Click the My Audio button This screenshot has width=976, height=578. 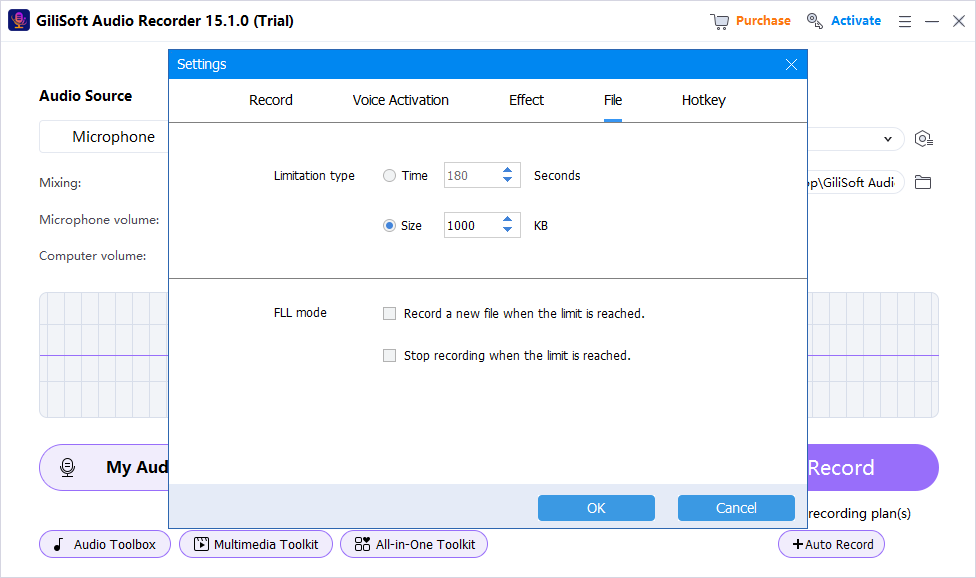pos(104,467)
